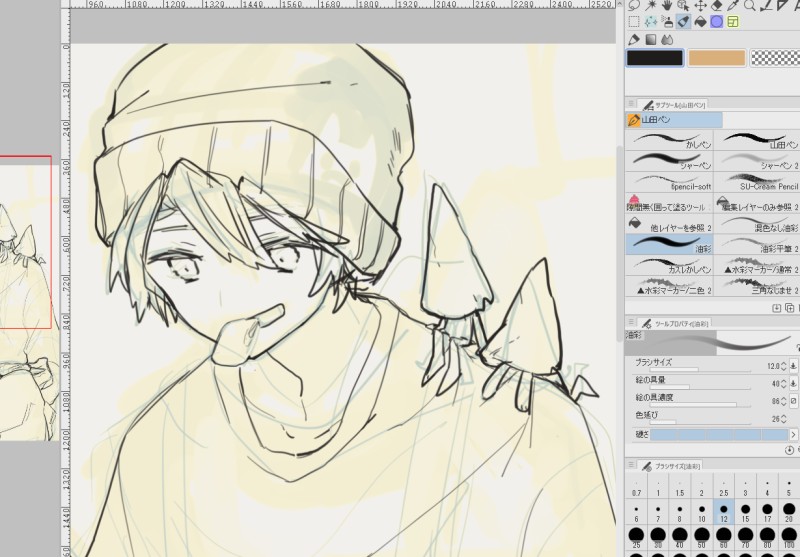This screenshot has height=557, width=800.
Task: Select the Fill bucket tool
Action: pyautogui.click(x=700, y=21)
